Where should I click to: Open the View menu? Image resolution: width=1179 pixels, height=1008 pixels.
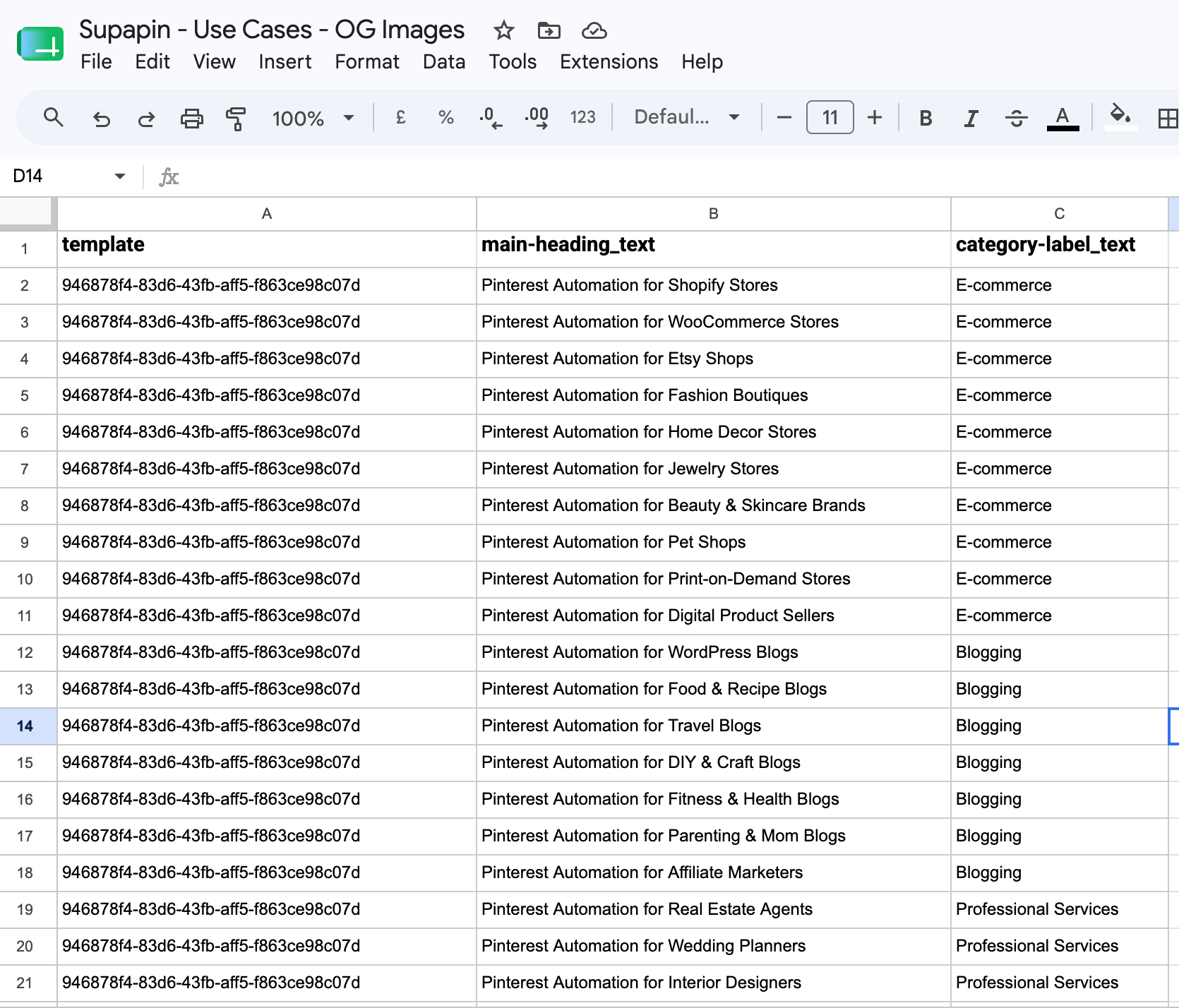tap(215, 62)
